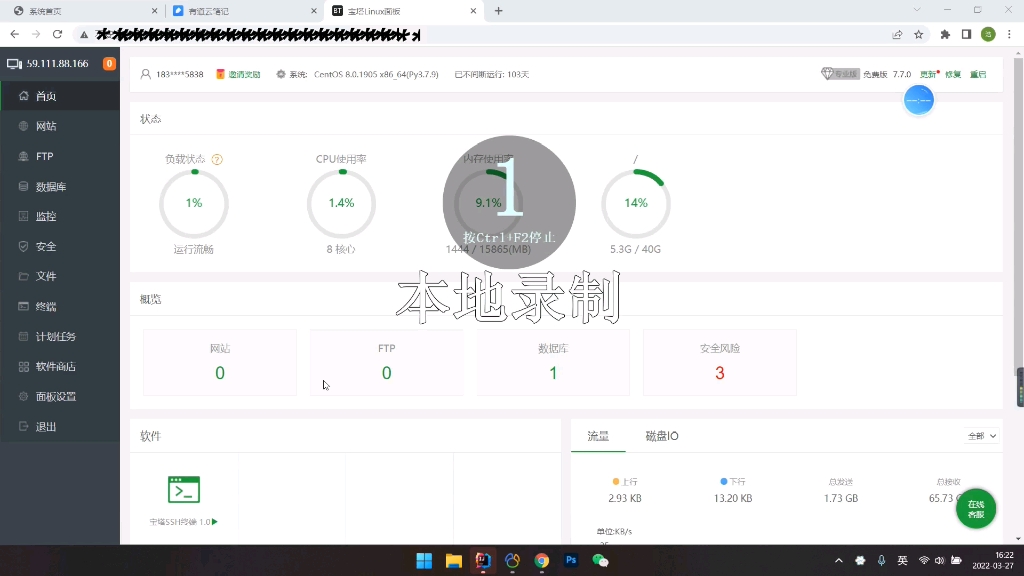1024x576 pixels.
Task: Click the 退出 logout icon in sidebar
Action: point(24,426)
